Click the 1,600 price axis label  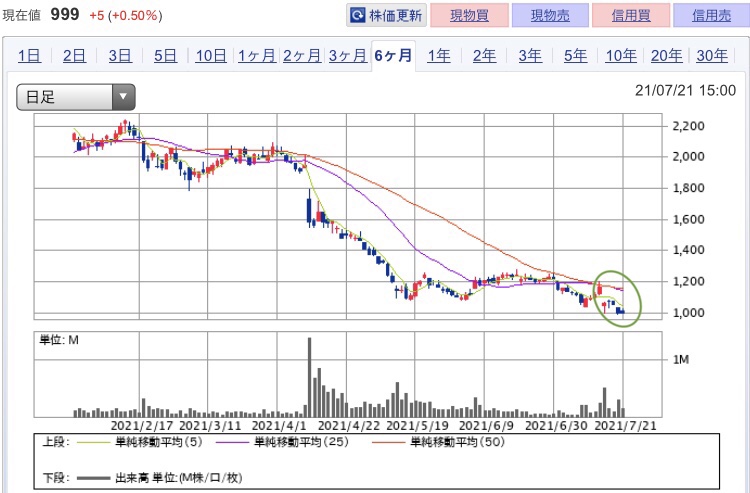688,219
